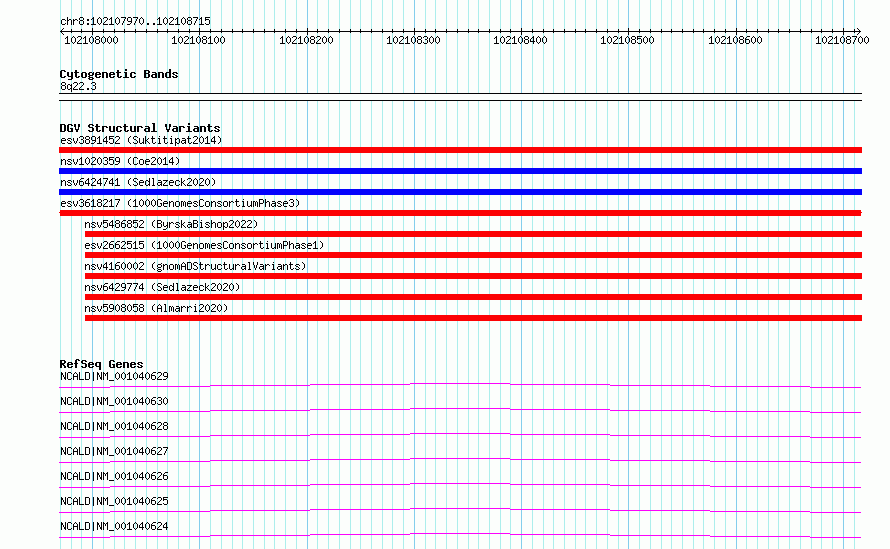Select variant label nsv5908058 (Almarri2020)

pos(156,308)
